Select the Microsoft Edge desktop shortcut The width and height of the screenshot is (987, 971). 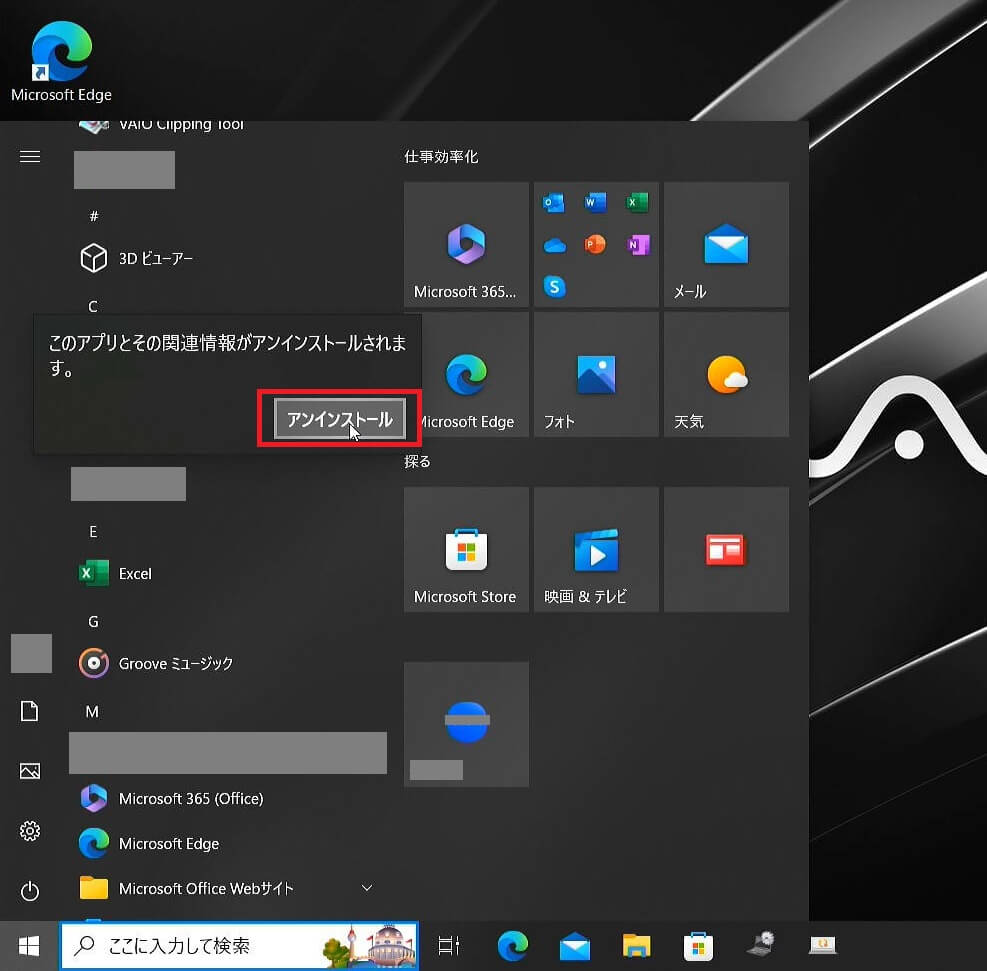click(61, 61)
